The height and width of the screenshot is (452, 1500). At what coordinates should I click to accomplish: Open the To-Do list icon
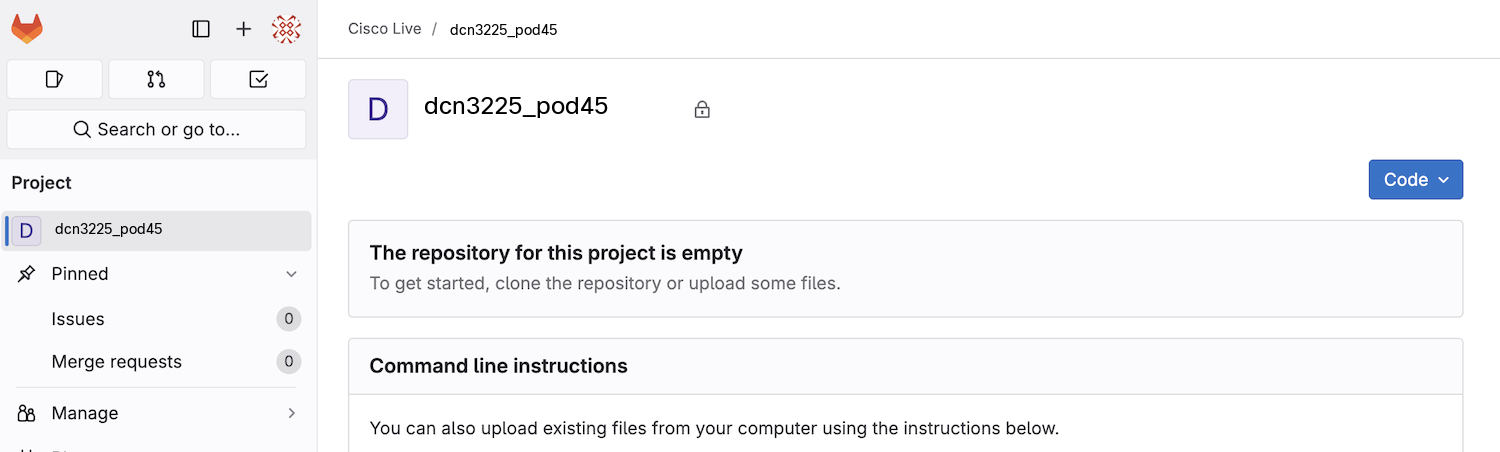(x=258, y=79)
